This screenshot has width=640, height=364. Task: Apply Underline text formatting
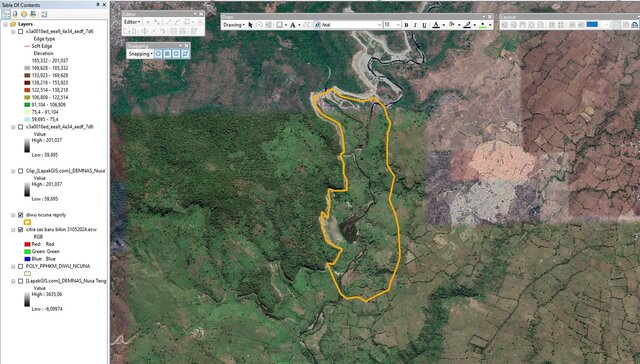coord(424,25)
